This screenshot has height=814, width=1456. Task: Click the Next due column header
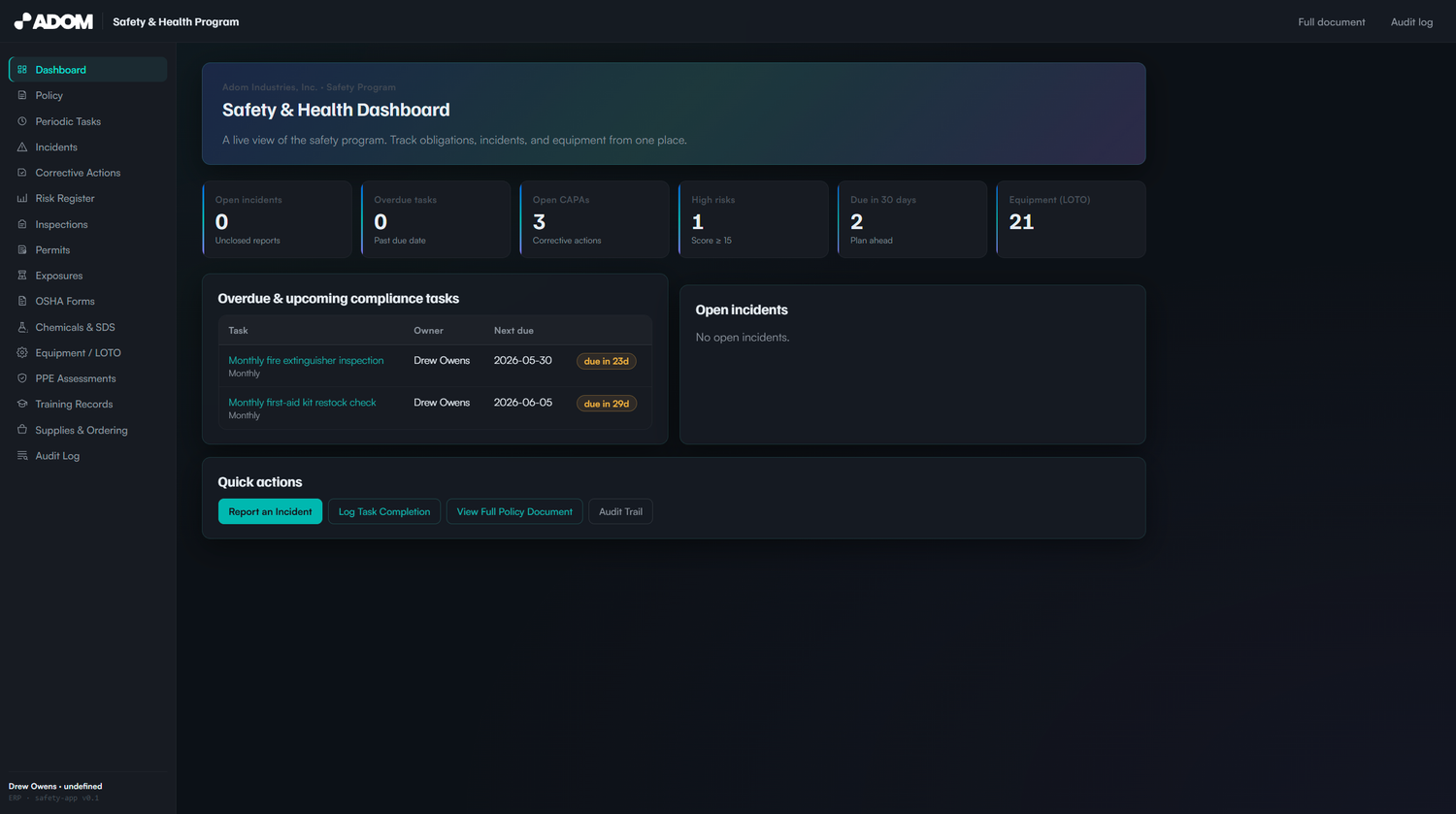(x=513, y=330)
